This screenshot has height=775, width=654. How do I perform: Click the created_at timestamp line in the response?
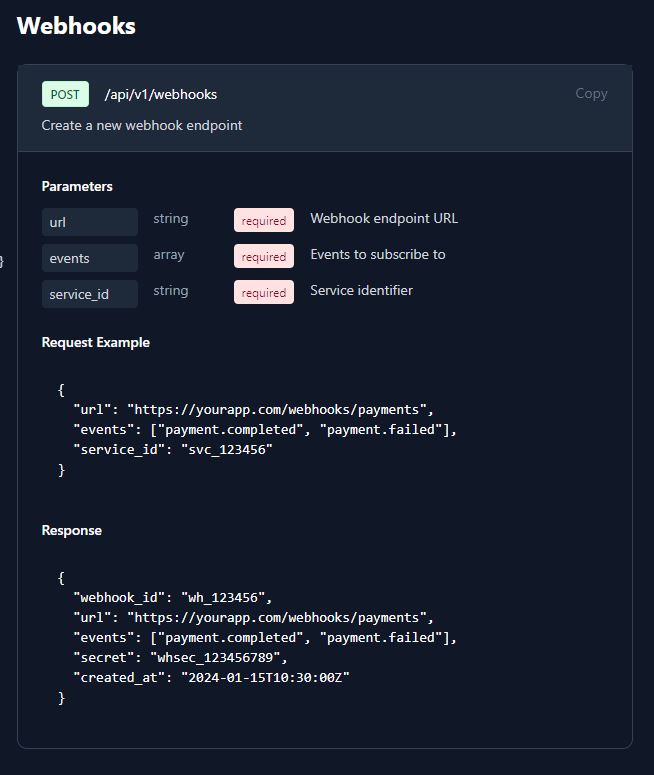tap(211, 677)
